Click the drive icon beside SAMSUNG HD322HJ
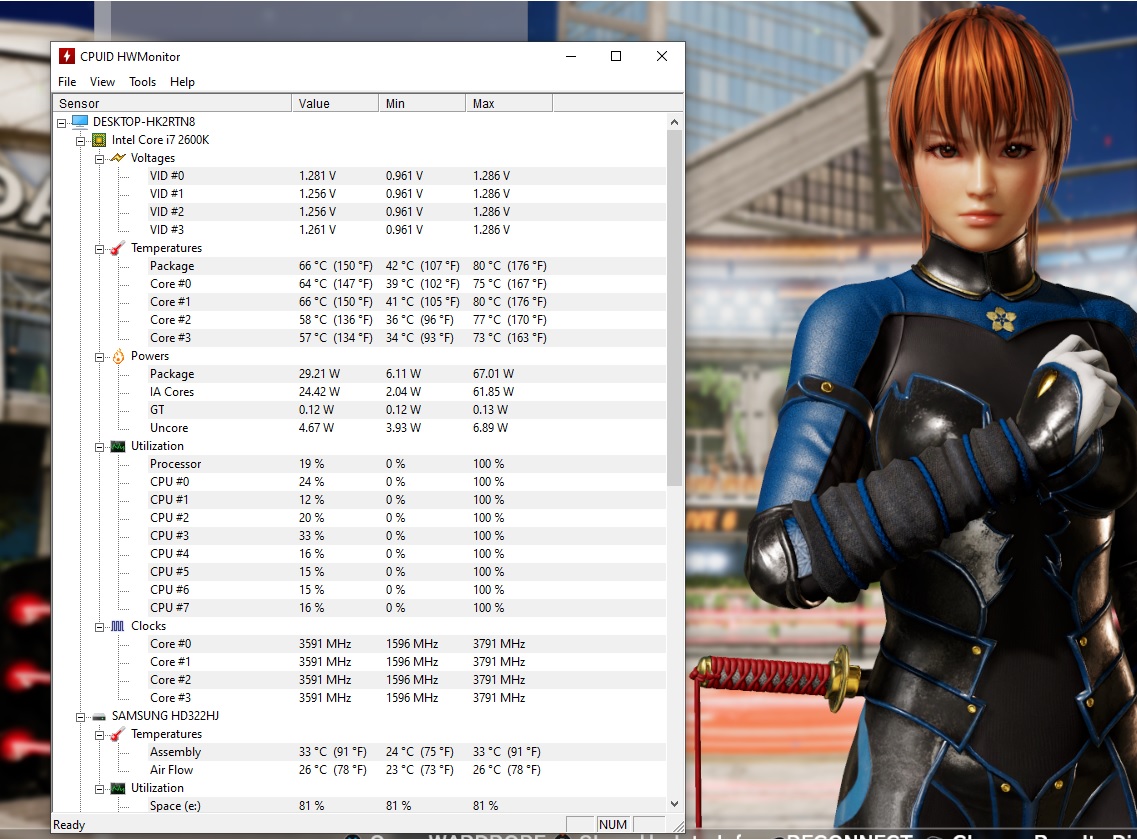This screenshot has height=839, width=1137. (99, 716)
